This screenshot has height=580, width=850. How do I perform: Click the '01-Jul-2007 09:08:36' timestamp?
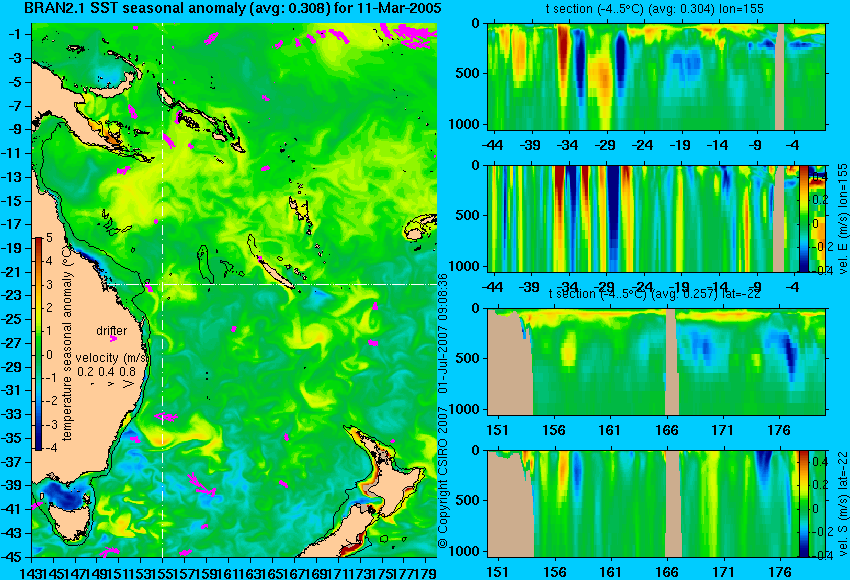pos(443,333)
